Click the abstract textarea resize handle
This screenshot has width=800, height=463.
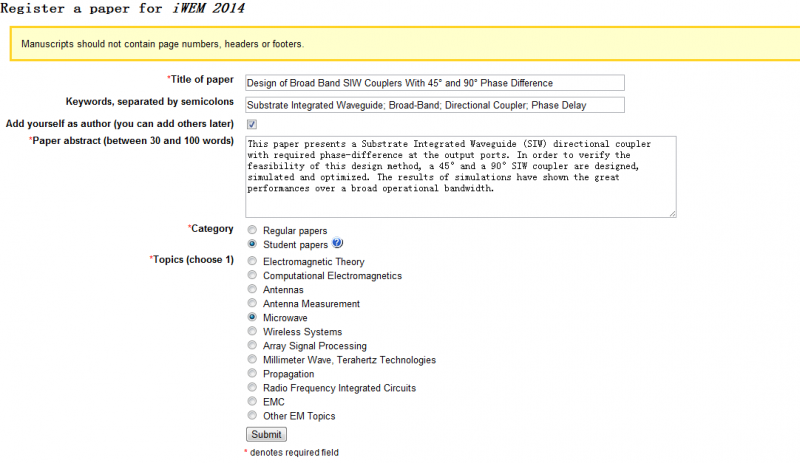(x=672, y=214)
